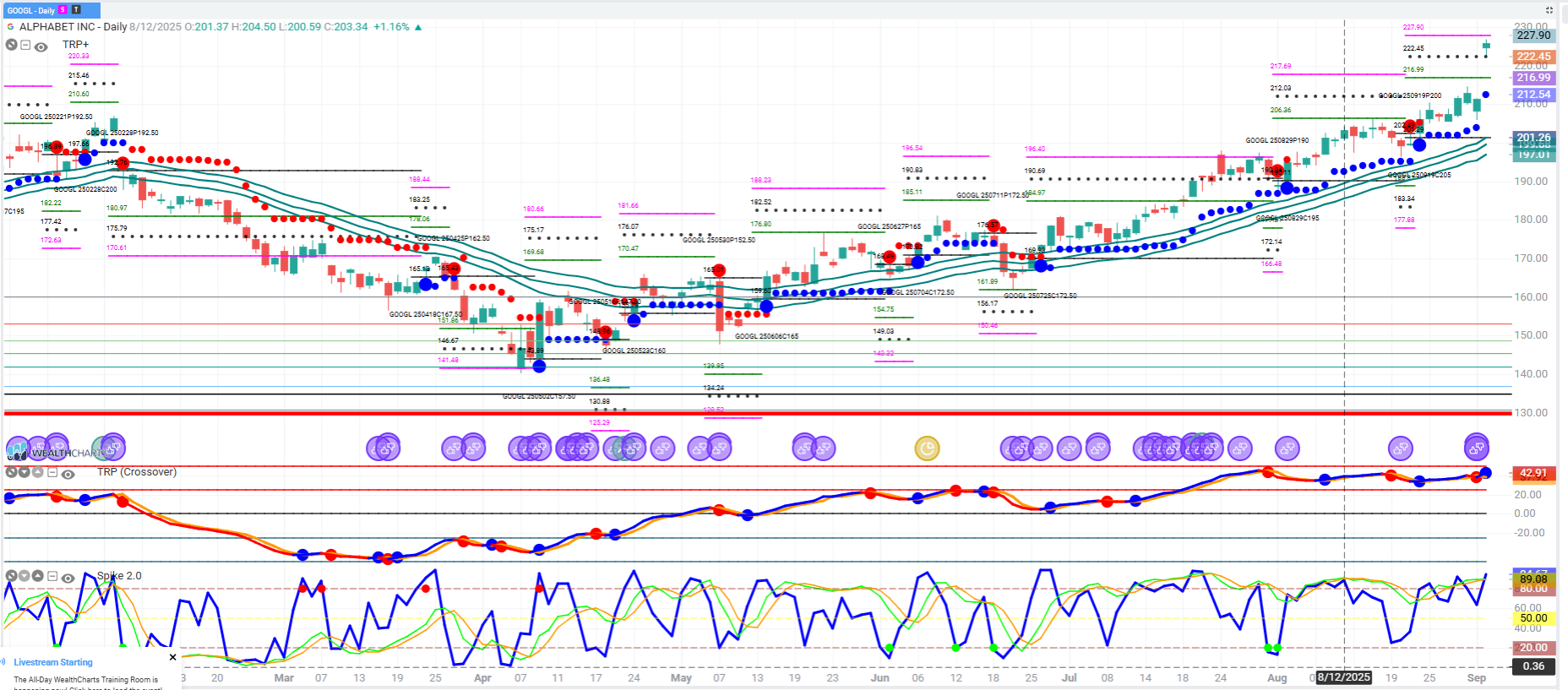The height and width of the screenshot is (690, 1568).
Task: Open the single sentiment marker left of May
Action: pyautogui.click(x=662, y=448)
